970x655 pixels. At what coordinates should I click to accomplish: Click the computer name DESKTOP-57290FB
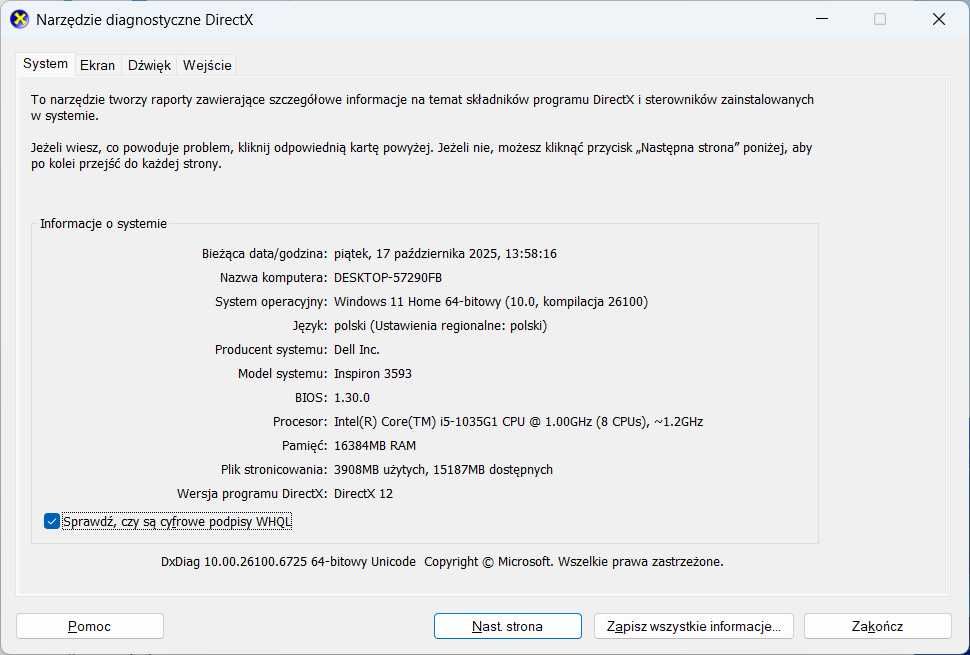tap(388, 277)
